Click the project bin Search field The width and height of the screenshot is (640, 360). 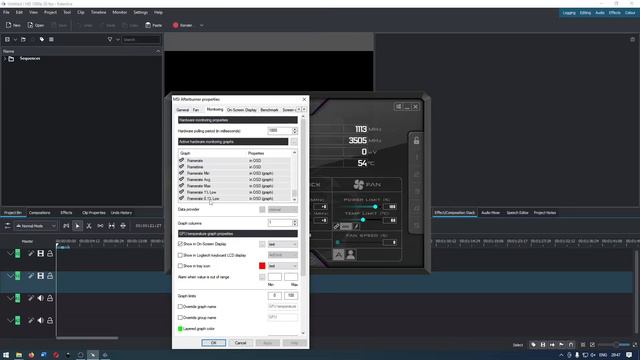point(141,40)
